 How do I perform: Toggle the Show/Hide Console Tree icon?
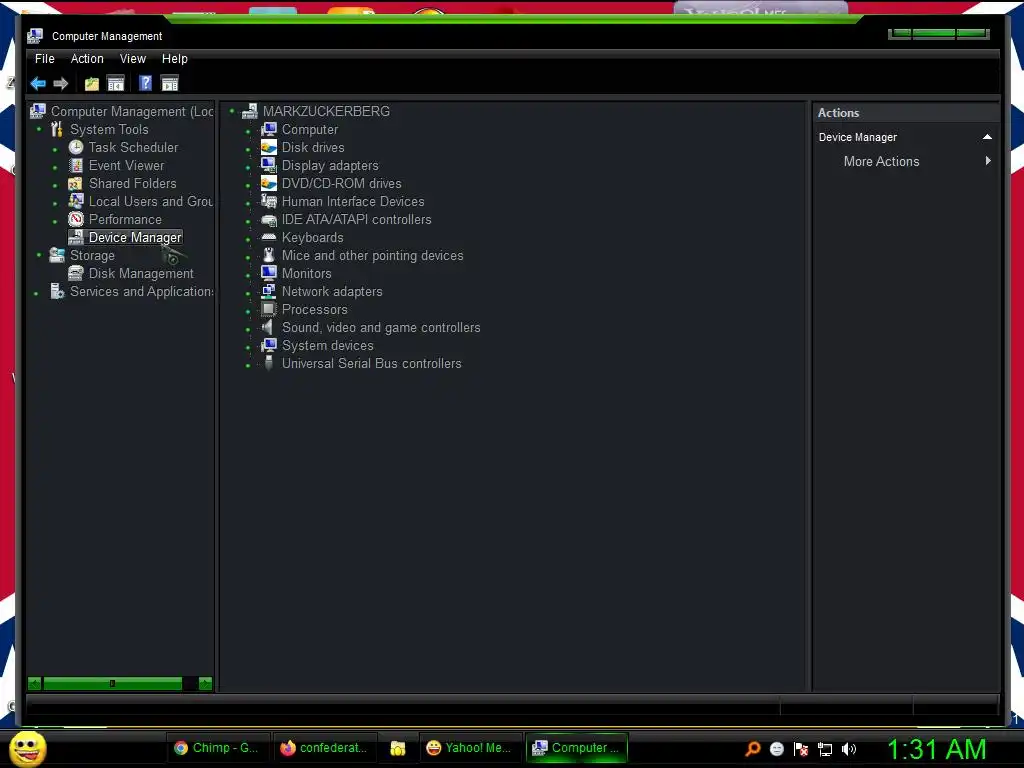(116, 84)
